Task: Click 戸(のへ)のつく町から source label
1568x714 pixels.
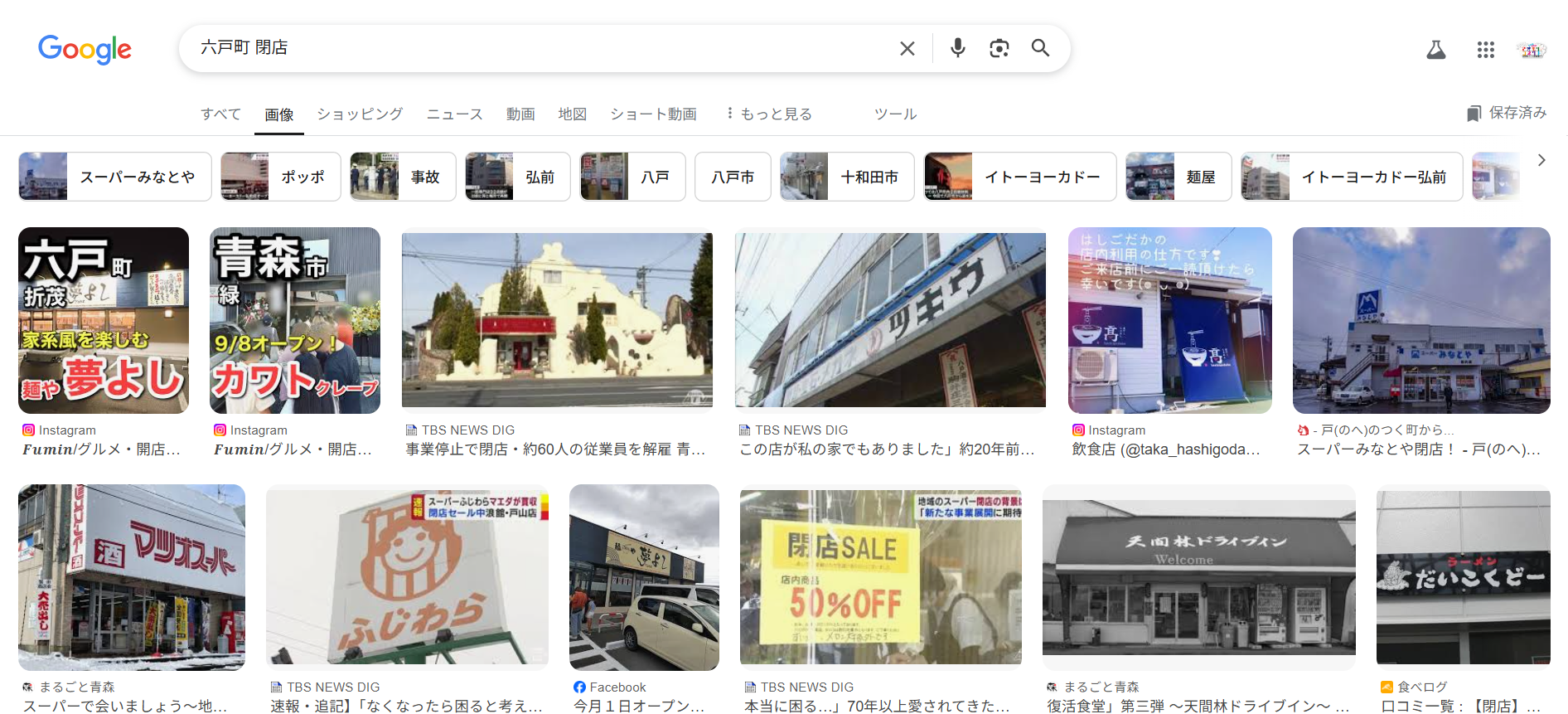Action: [x=1382, y=430]
